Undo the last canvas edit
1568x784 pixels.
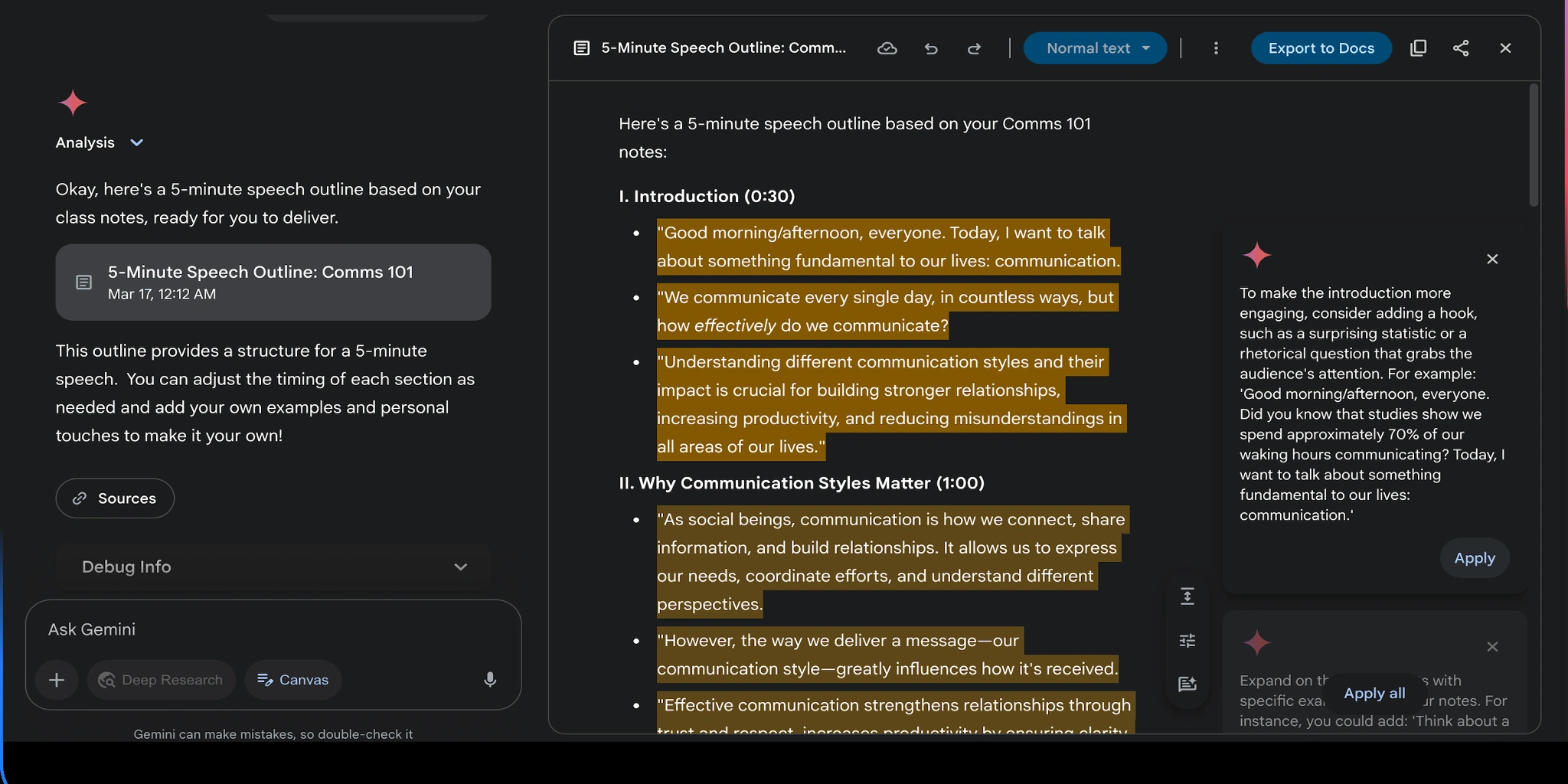point(931,48)
